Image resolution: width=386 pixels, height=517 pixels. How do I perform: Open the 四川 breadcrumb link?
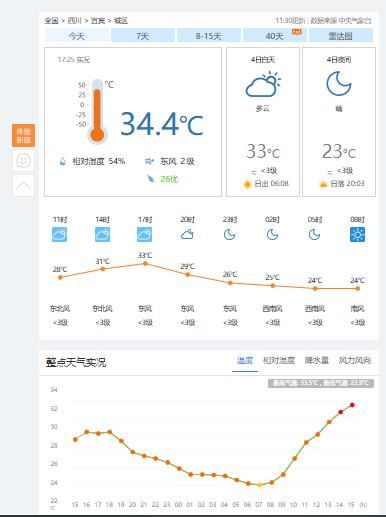[x=74, y=21]
